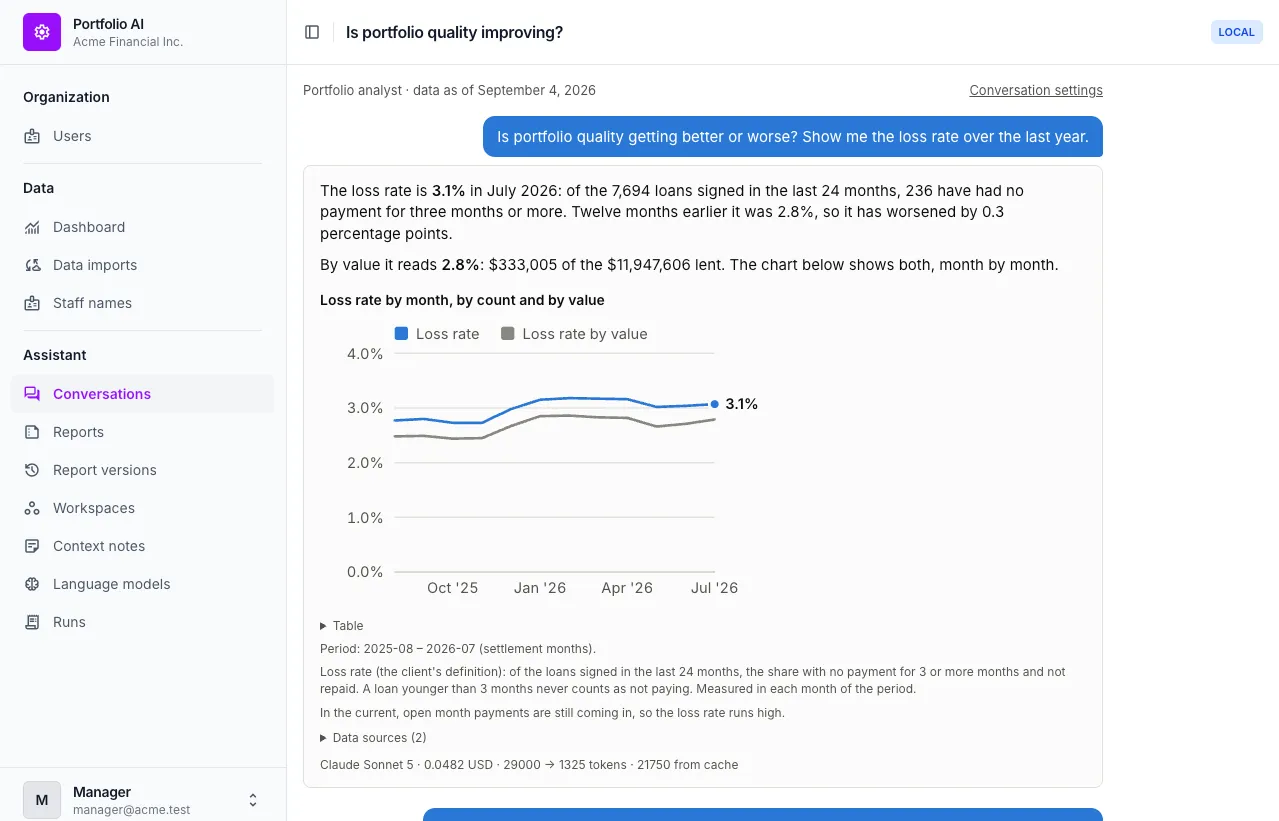Viewport: 1279px width, 821px height.
Task: Click the Data imports icon
Action: pyautogui.click(x=32, y=265)
